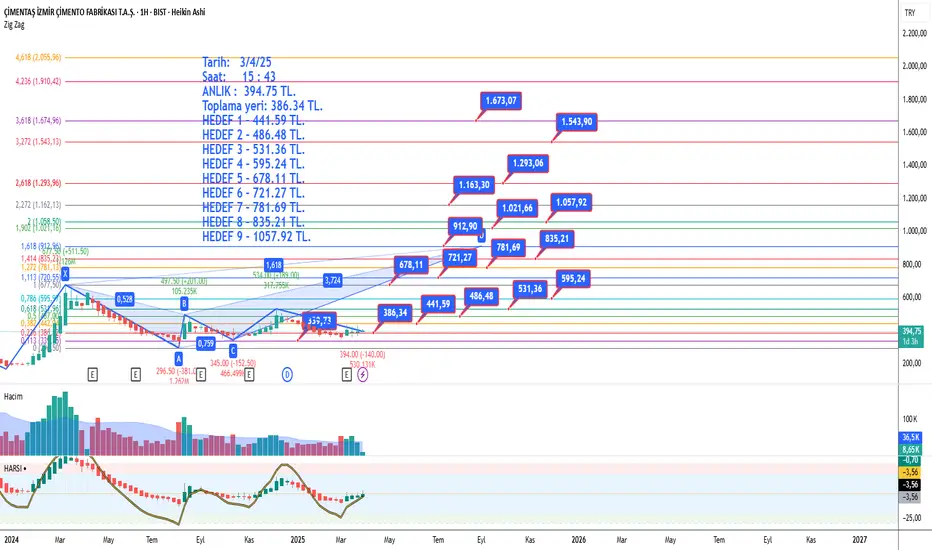This screenshot has height=550, width=932.
Task: Select the B point label of the pattern
Action: (184, 304)
